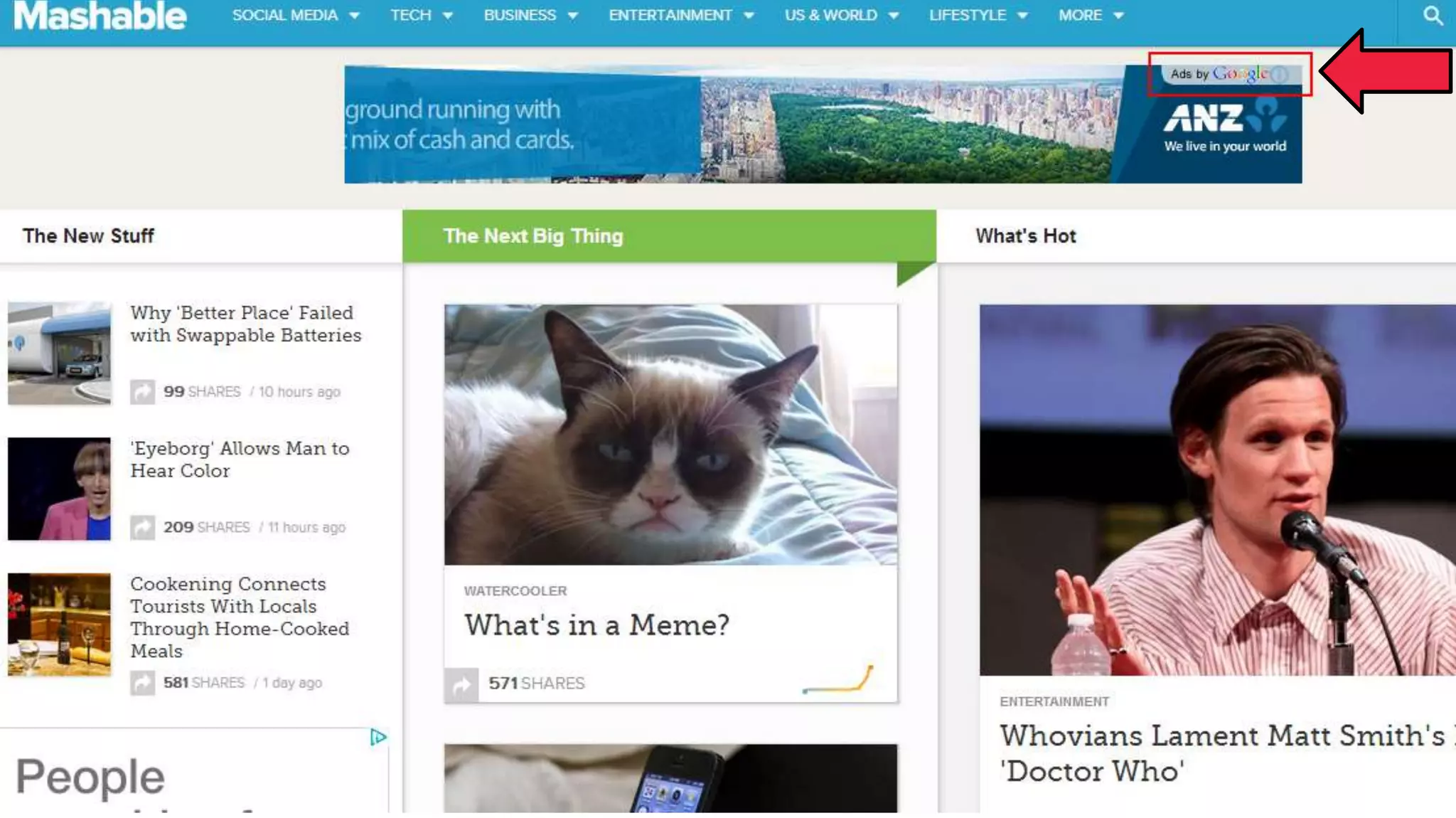Click share icon for Better Place article
The height and width of the screenshot is (818, 1456).
[x=142, y=391]
